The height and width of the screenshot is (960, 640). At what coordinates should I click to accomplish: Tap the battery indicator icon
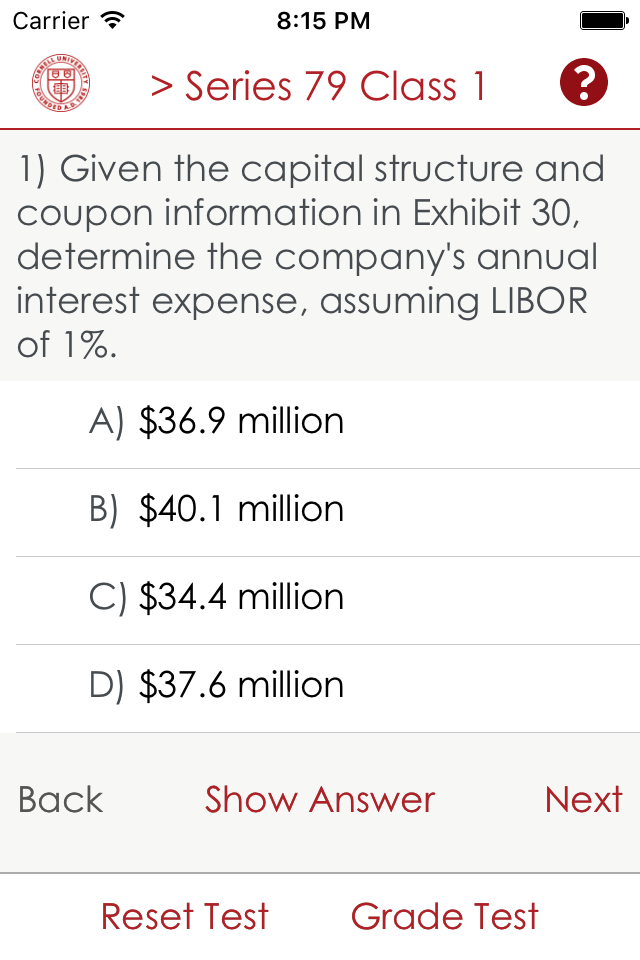pyautogui.click(x=602, y=20)
